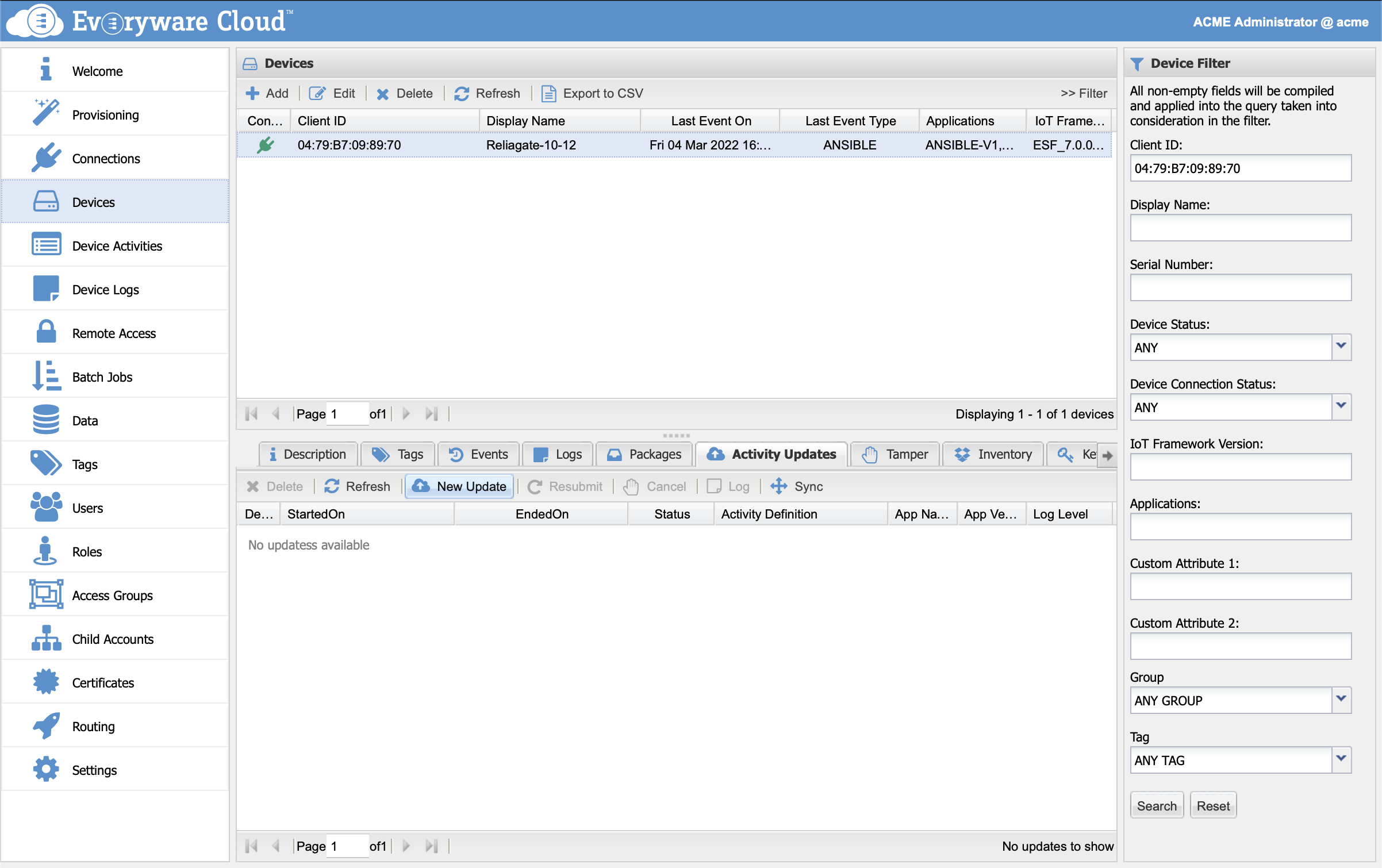This screenshot has width=1382, height=868.
Task: Click the Display Name filter input field
Action: (x=1240, y=228)
